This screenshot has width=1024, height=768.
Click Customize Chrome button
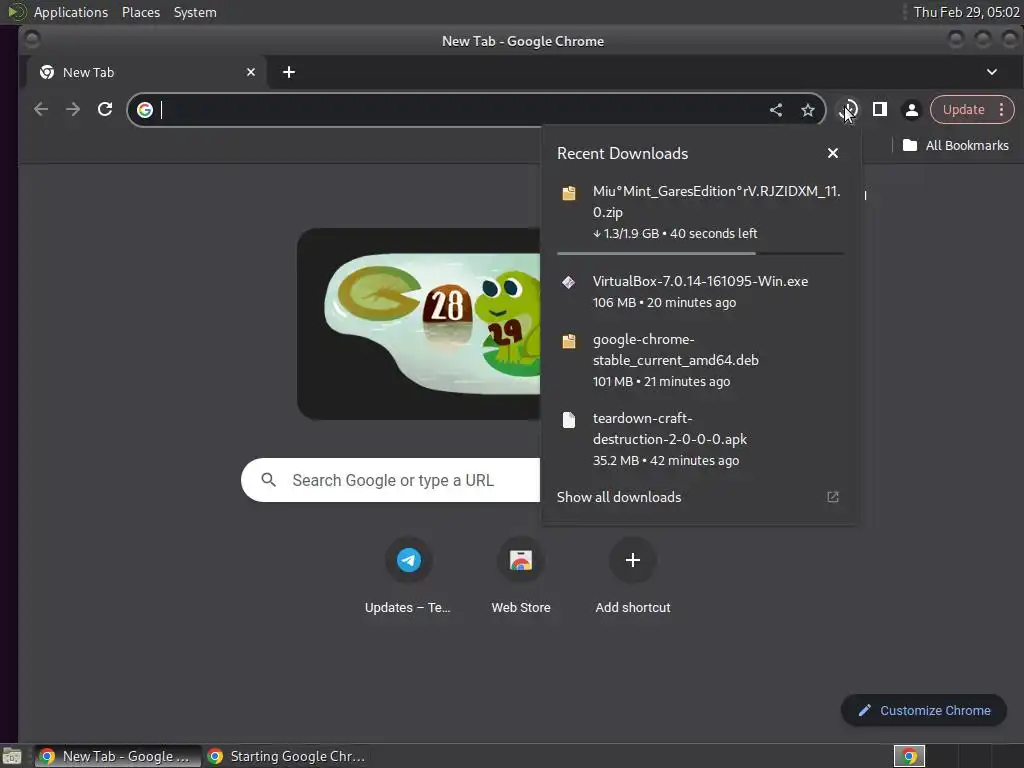pos(923,711)
